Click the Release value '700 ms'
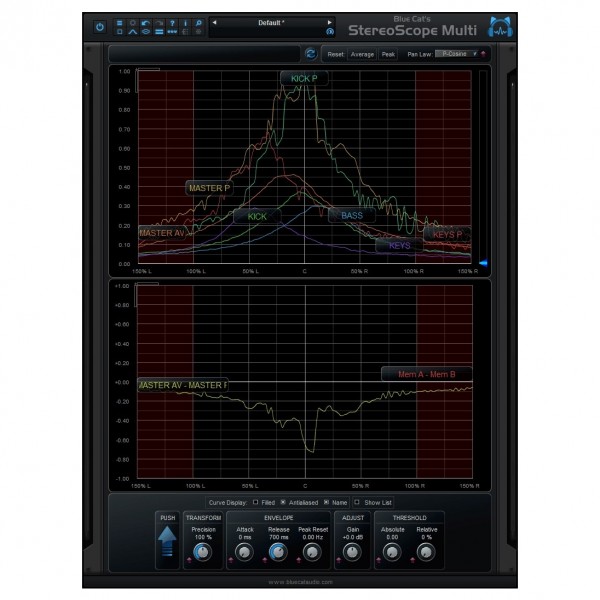This screenshot has height=600, width=600. pos(279,537)
